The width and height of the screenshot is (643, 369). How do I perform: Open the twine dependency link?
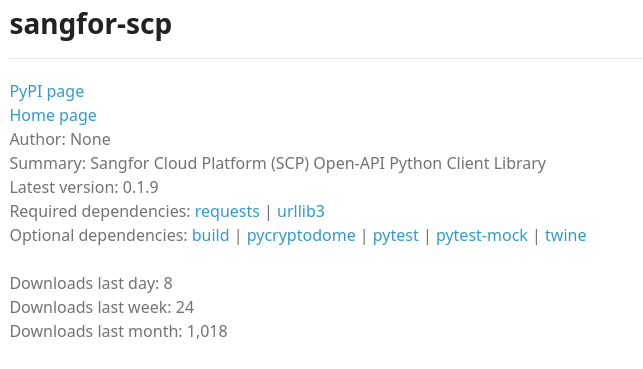pos(565,236)
